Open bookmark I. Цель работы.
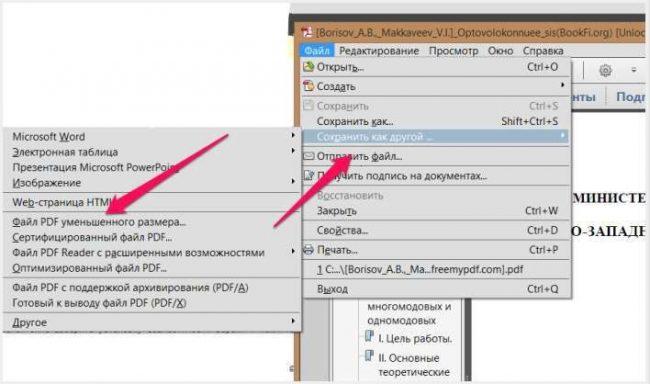Screen dimensions: 650x384 [415, 339]
